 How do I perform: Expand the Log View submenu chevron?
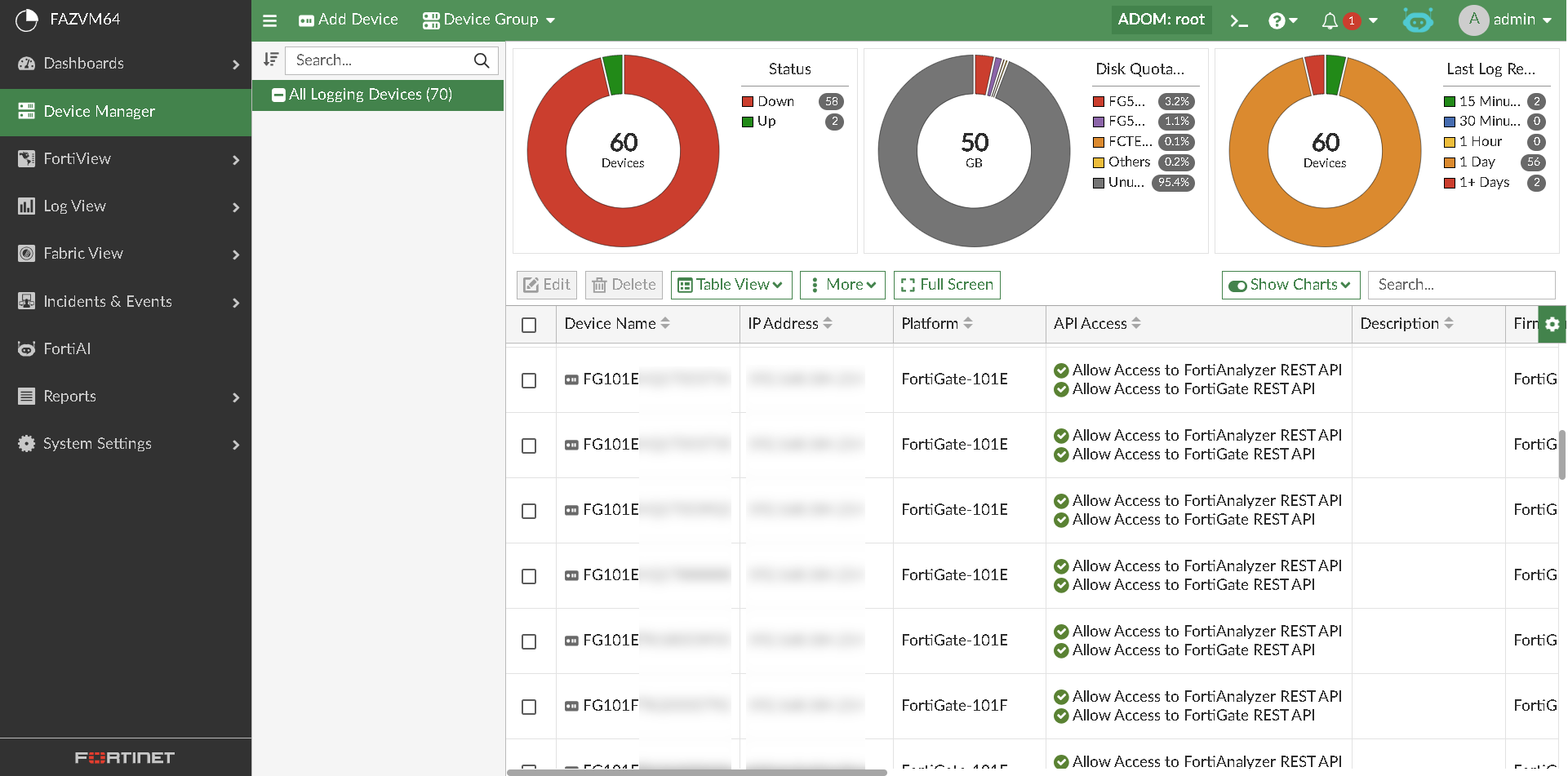236,207
